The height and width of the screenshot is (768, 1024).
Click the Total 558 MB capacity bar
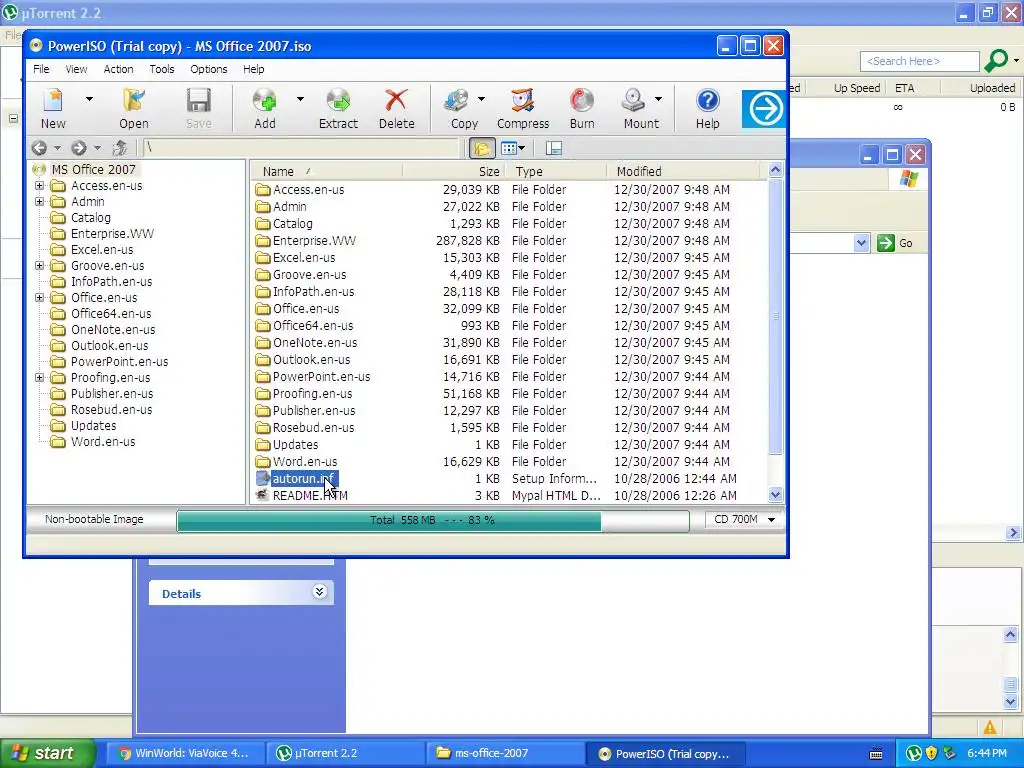[x=432, y=520]
